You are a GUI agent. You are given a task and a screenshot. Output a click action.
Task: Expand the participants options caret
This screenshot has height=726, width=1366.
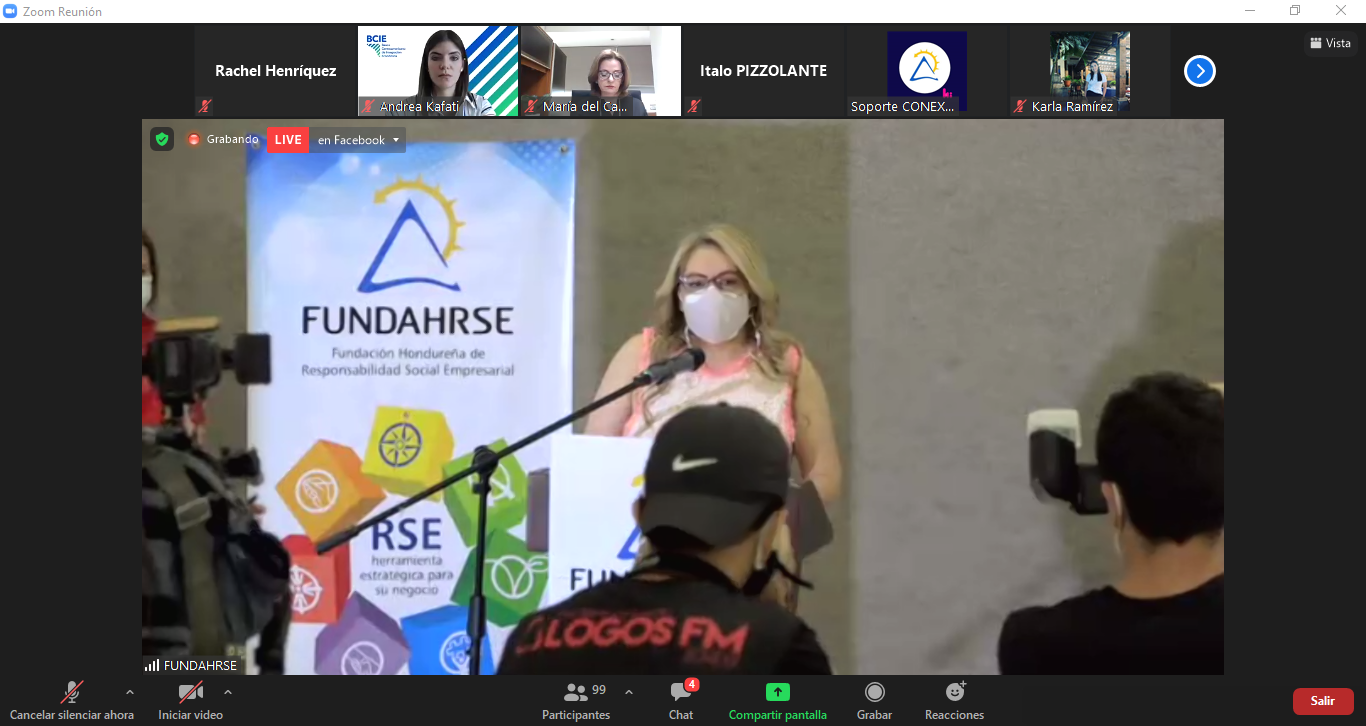(x=628, y=692)
